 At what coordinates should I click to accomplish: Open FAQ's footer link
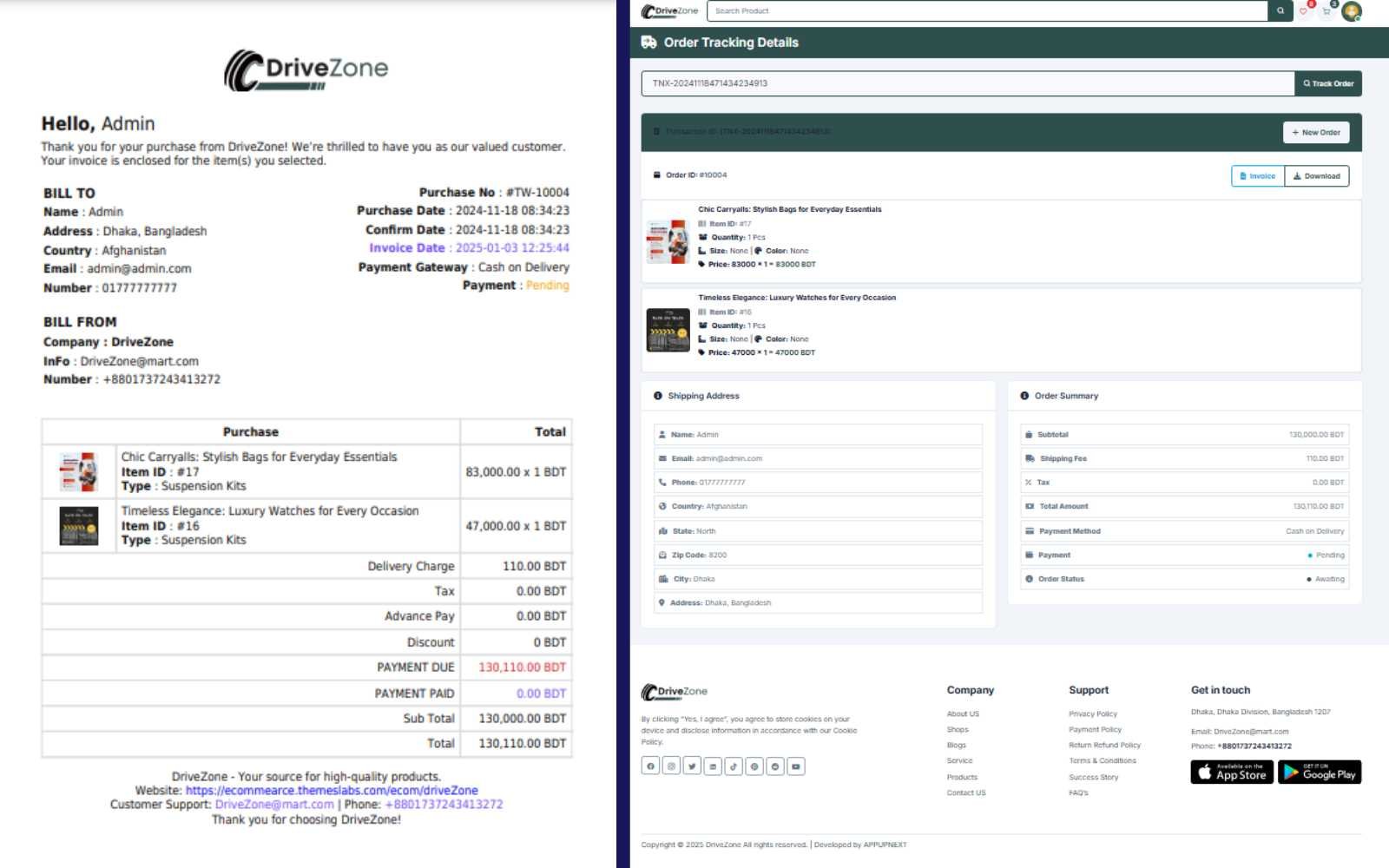click(1078, 793)
